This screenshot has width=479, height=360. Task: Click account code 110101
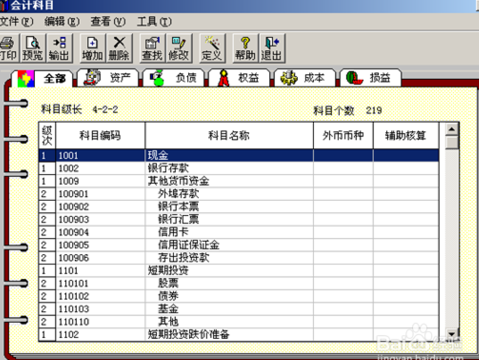coord(74,283)
